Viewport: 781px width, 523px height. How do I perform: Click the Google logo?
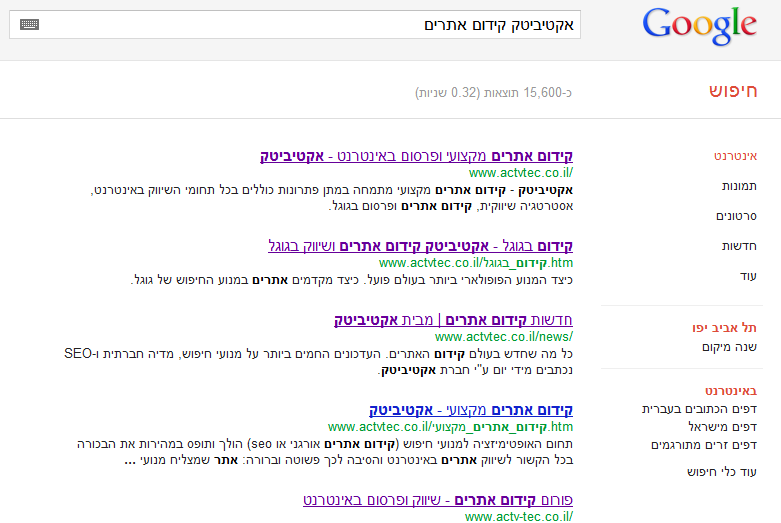[x=699, y=26]
